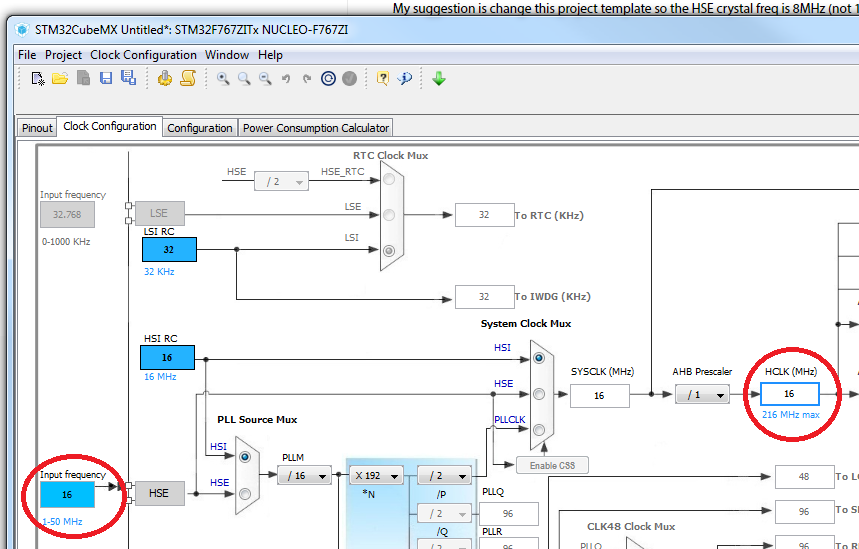The width and height of the screenshot is (859, 549).
Task: Open the AHB Prescaler /1 dropdown
Action: pyautogui.click(x=702, y=394)
